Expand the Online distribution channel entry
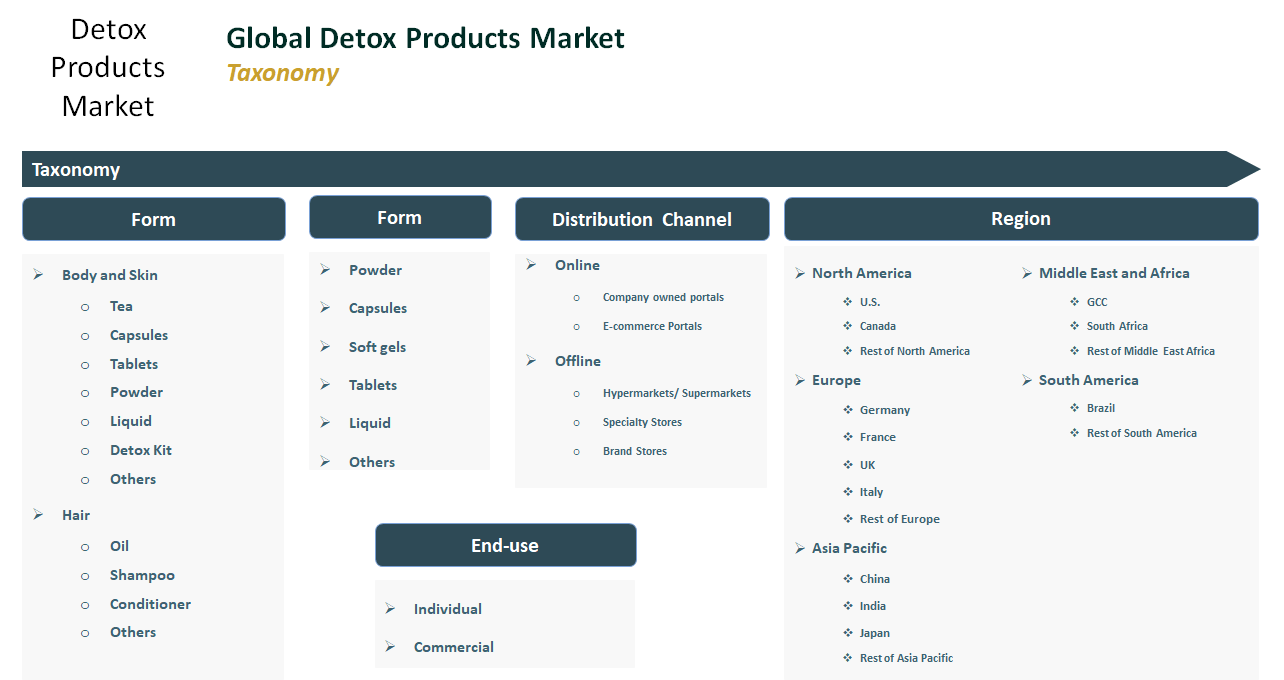This screenshot has height=680, width=1284. (577, 265)
